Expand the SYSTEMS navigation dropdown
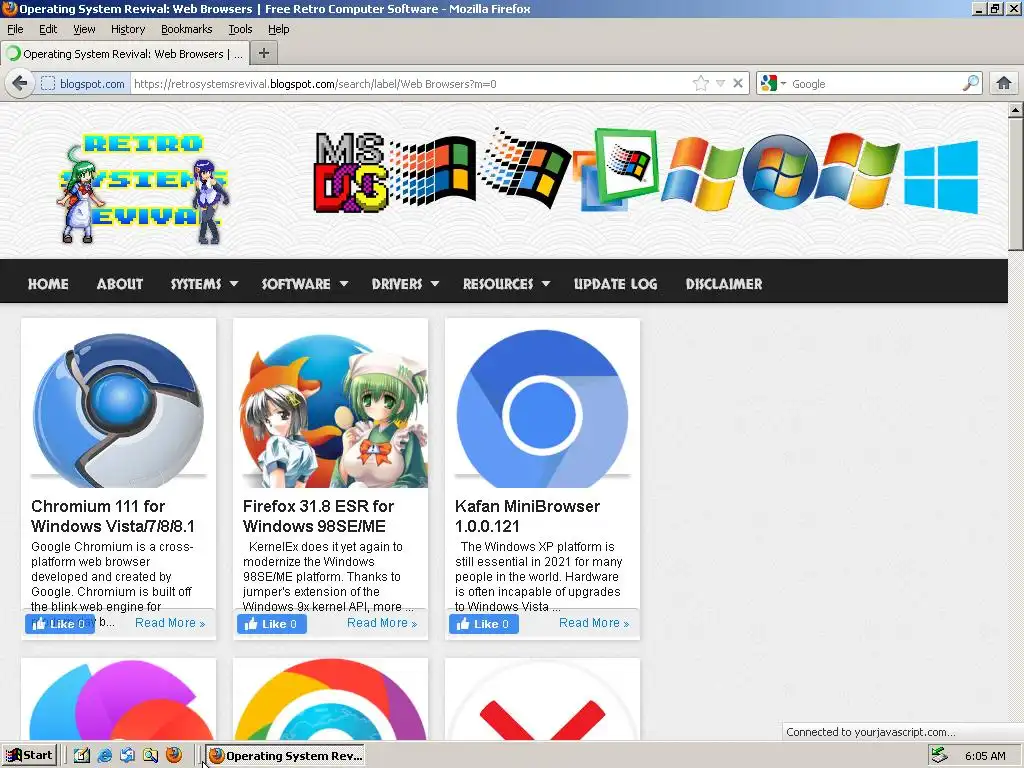Image resolution: width=1024 pixels, height=768 pixels. pyautogui.click(x=204, y=284)
